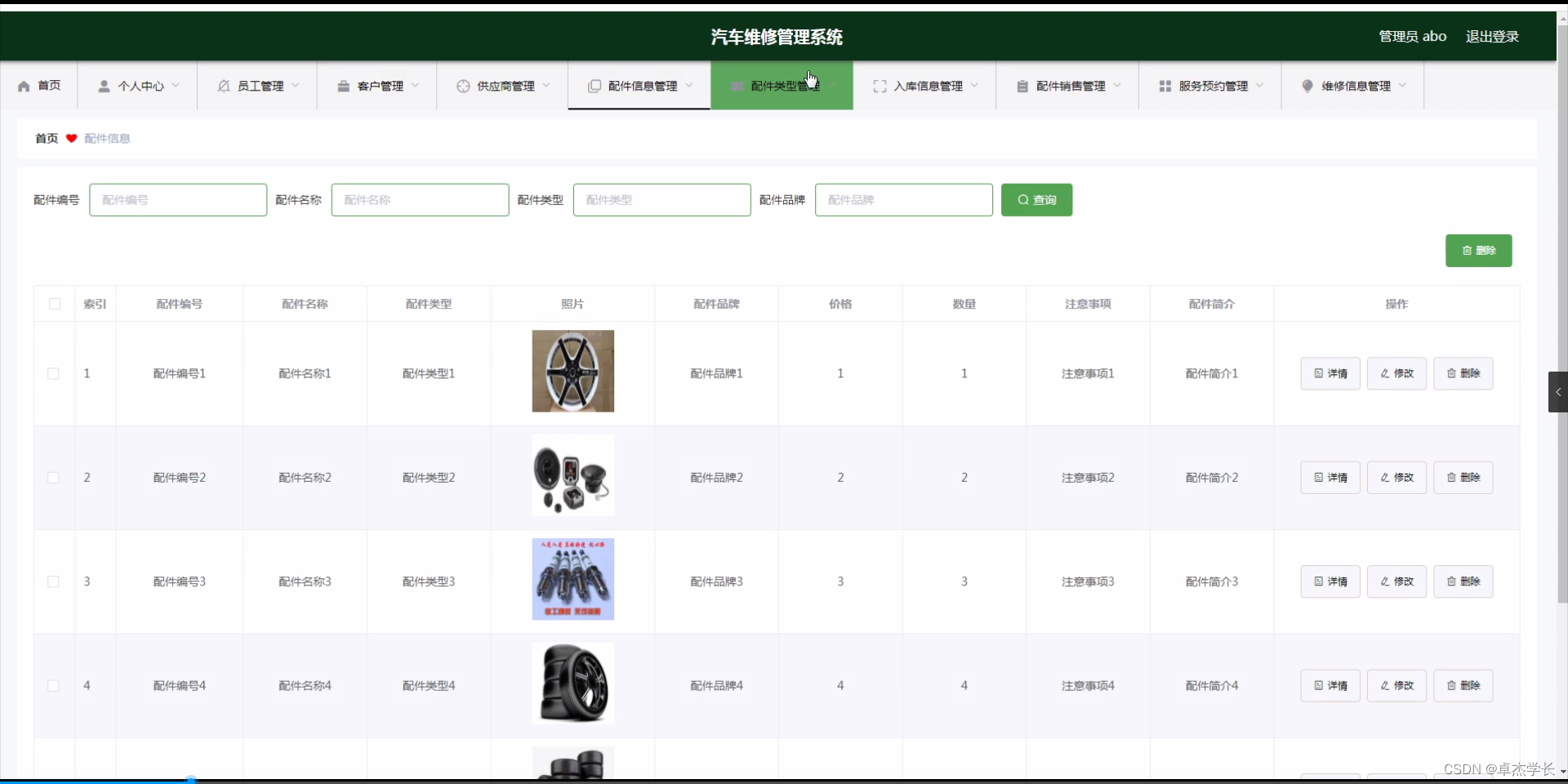Screen dimensions: 1568x784
Task: Click the 入库信息管理 scan icon
Action: click(x=880, y=86)
